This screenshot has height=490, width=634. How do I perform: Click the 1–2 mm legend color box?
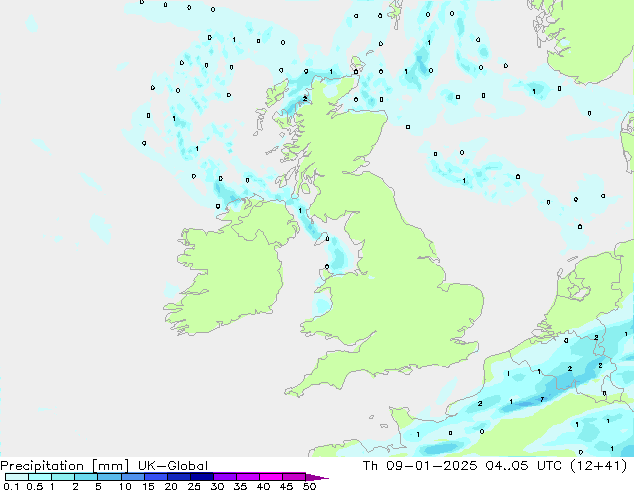click(63, 477)
